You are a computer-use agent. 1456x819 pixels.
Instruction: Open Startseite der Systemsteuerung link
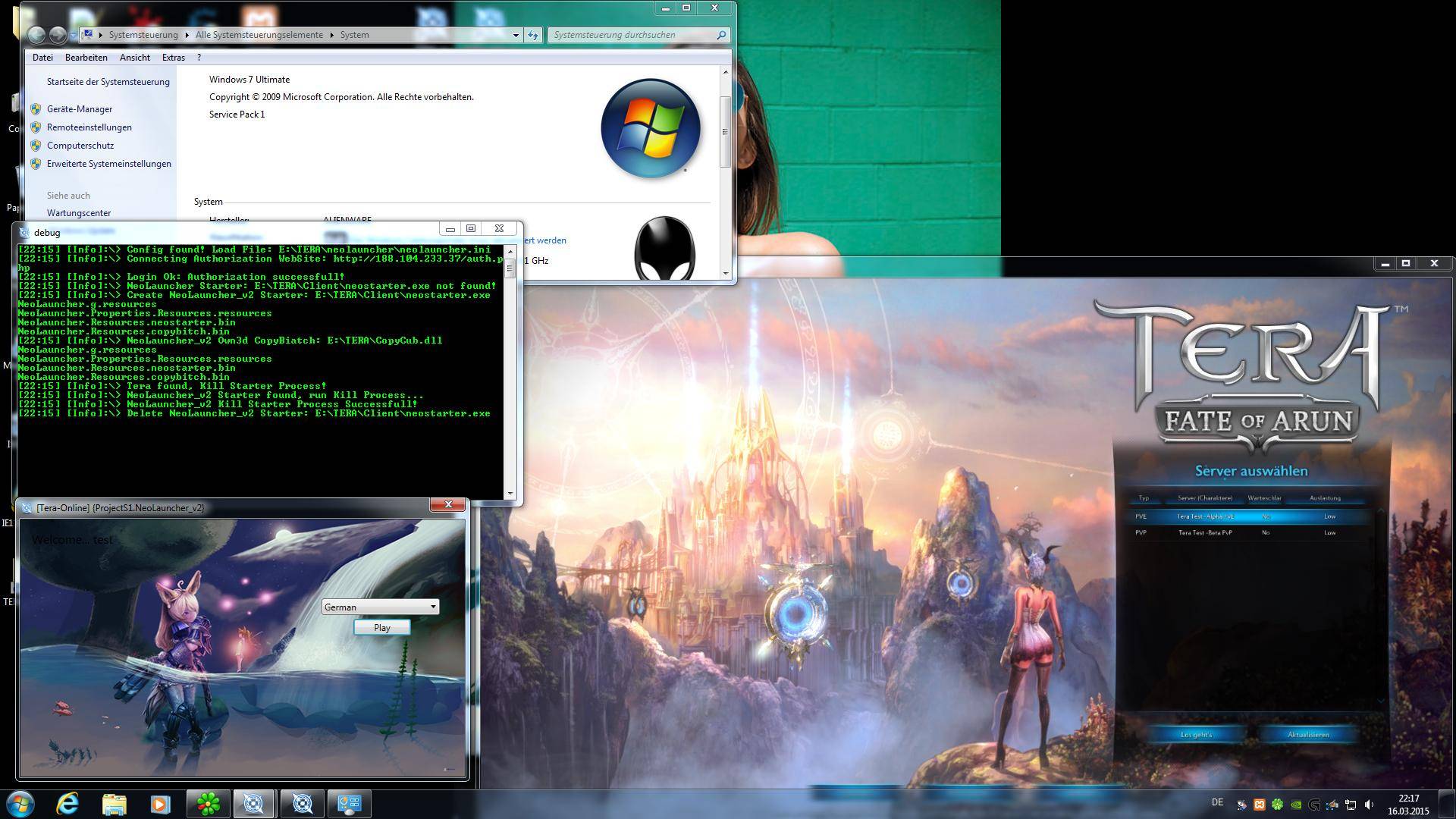(x=108, y=82)
